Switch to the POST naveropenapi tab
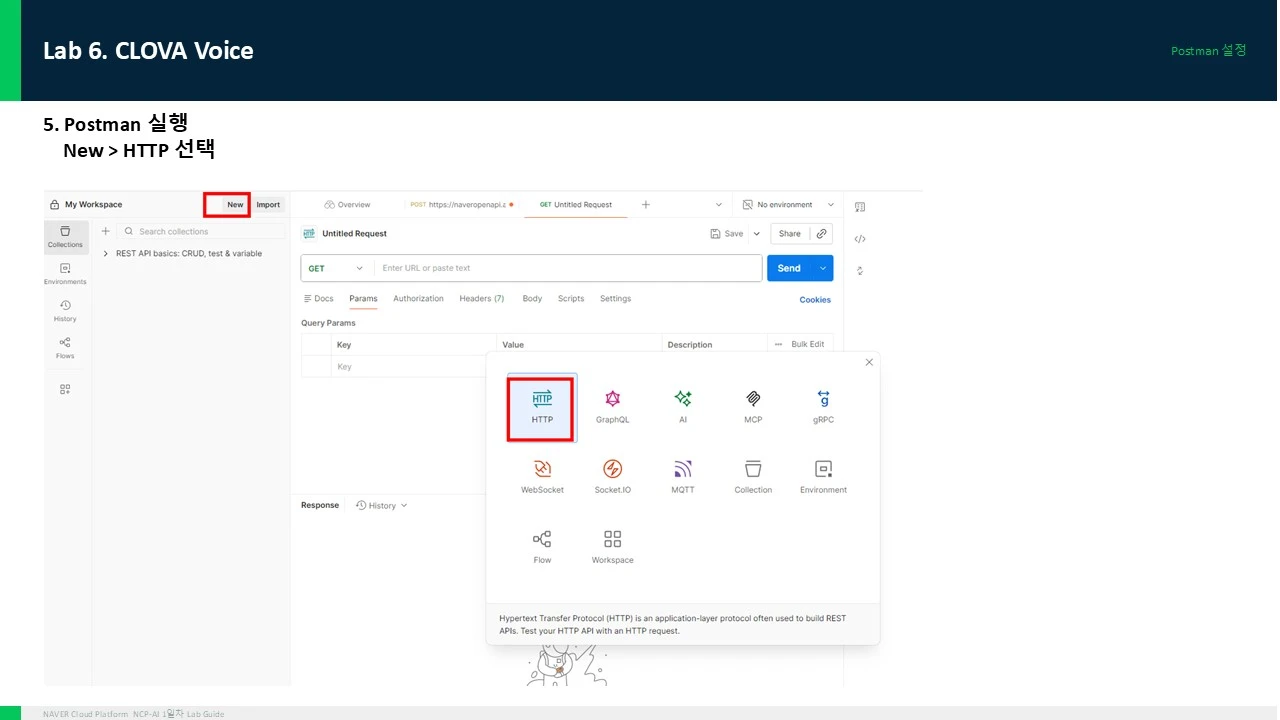1280x720 pixels. [x=461, y=204]
